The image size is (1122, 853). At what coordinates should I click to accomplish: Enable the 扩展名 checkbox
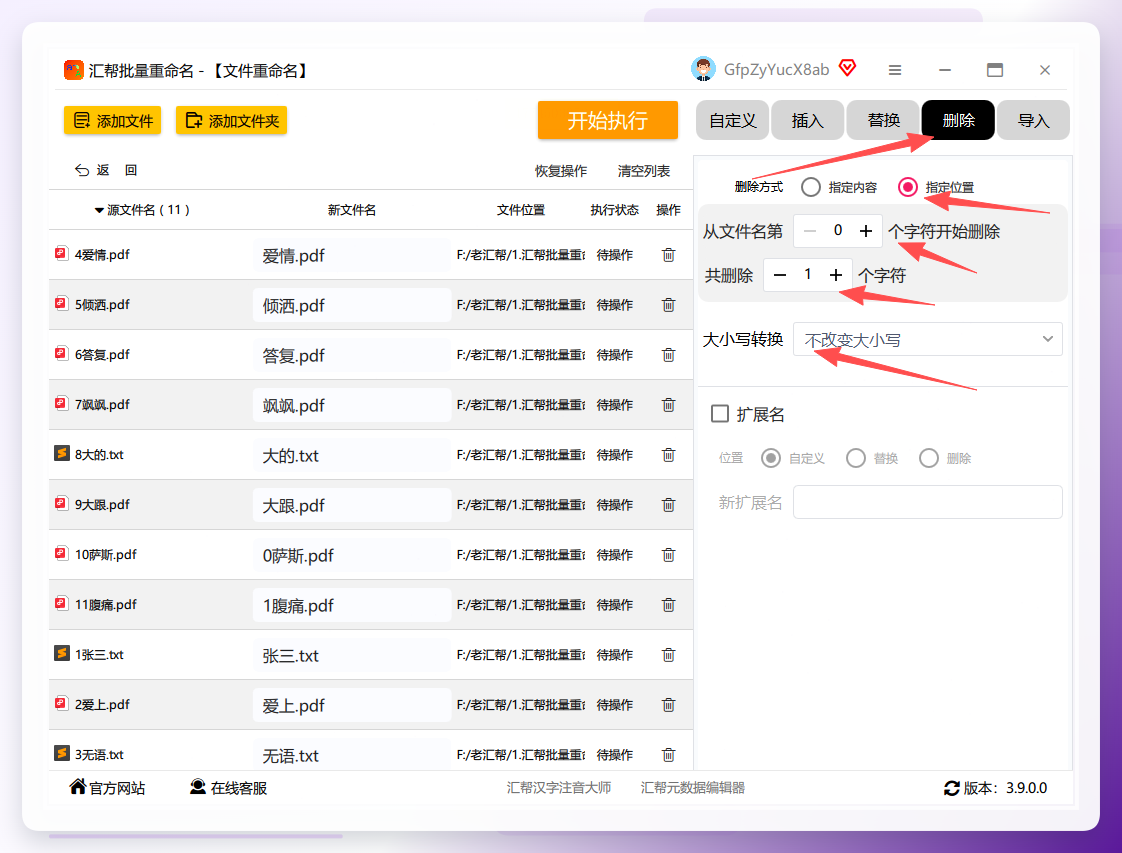click(720, 414)
